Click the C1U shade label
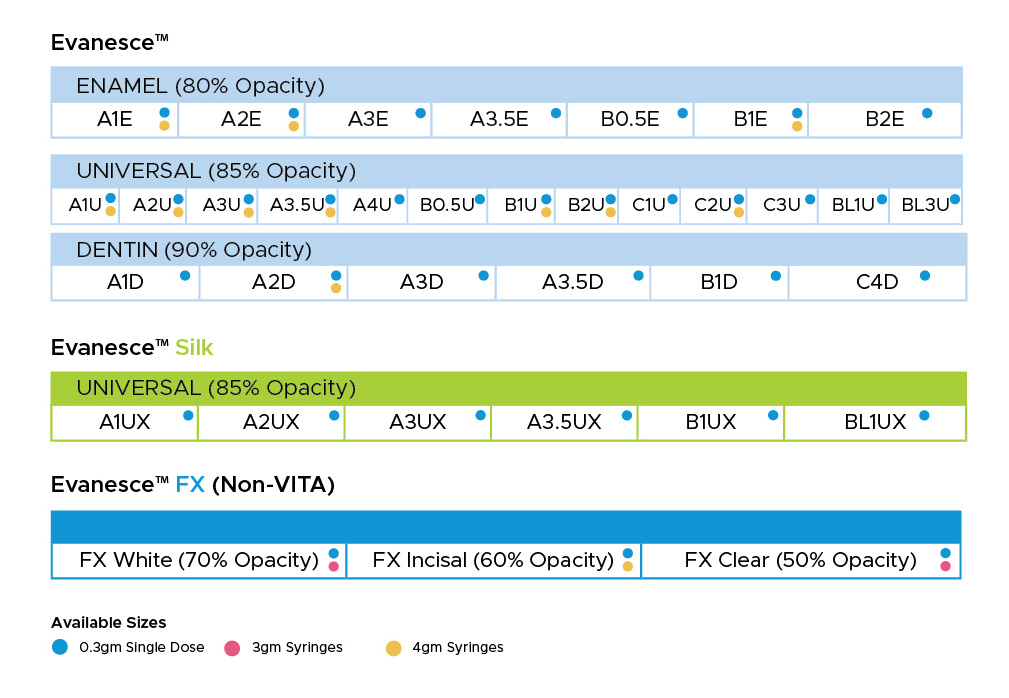 pyautogui.click(x=649, y=205)
